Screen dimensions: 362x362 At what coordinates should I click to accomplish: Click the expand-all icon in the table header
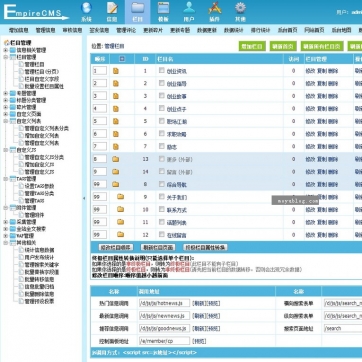point(122,59)
